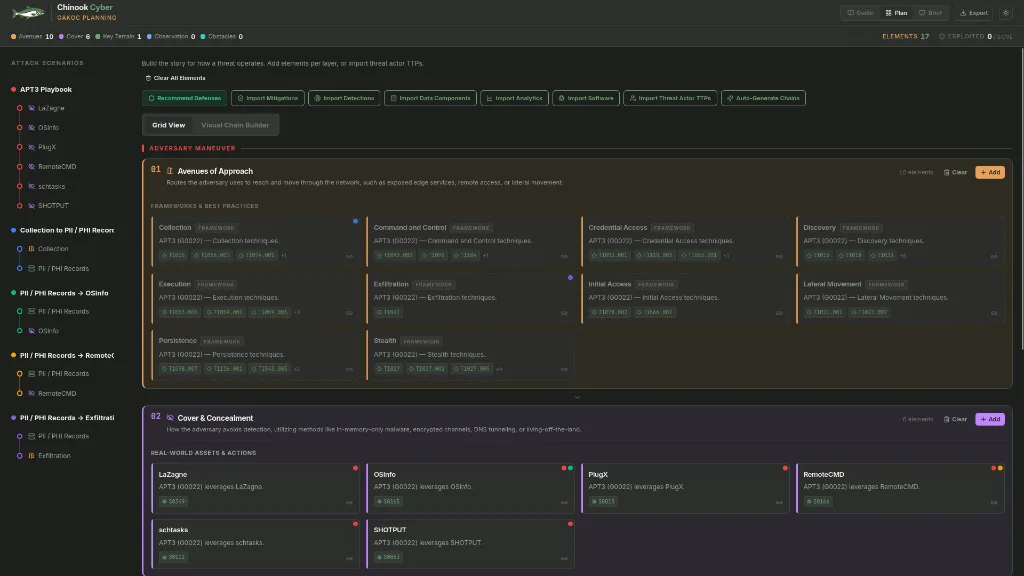This screenshot has width=1024, height=576.
Task: Click Import Software button
Action: coord(585,98)
